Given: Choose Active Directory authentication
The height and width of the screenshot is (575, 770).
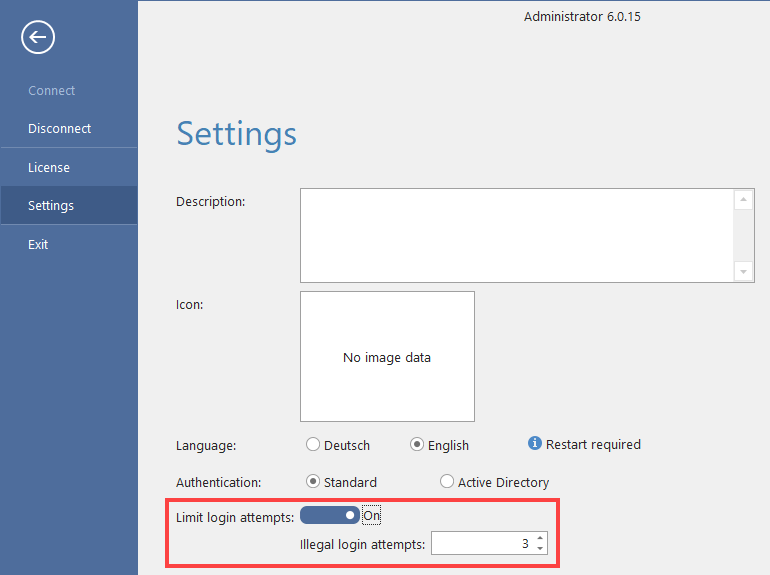Looking at the screenshot, I should pyautogui.click(x=447, y=482).
